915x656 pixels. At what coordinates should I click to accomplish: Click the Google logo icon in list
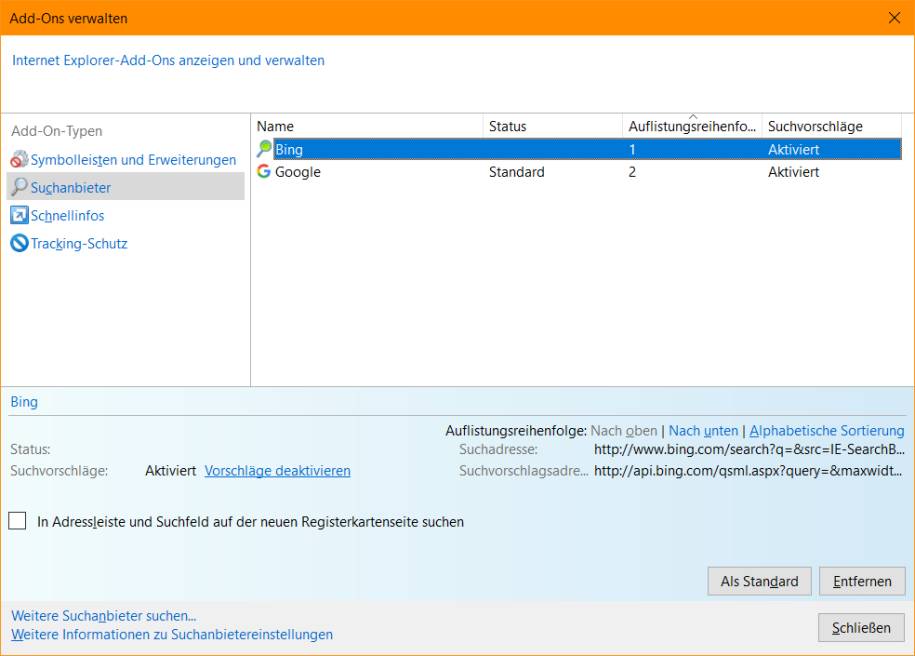(x=264, y=172)
